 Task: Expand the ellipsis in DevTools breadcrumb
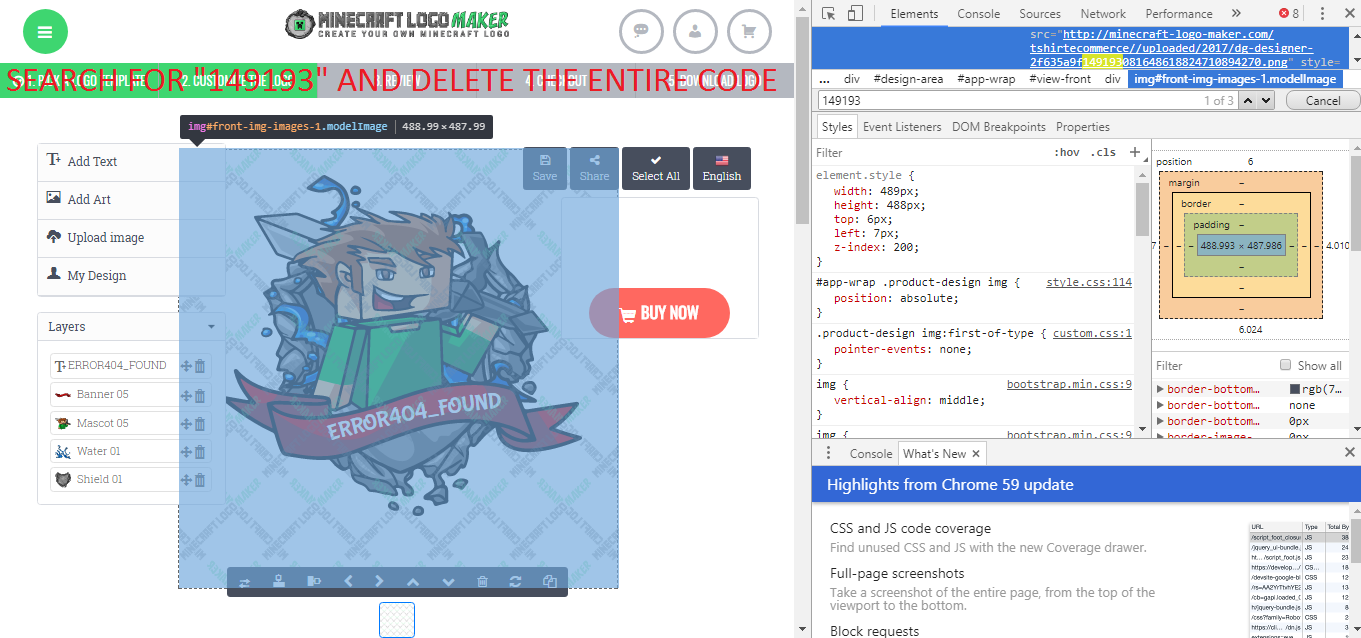(x=825, y=79)
